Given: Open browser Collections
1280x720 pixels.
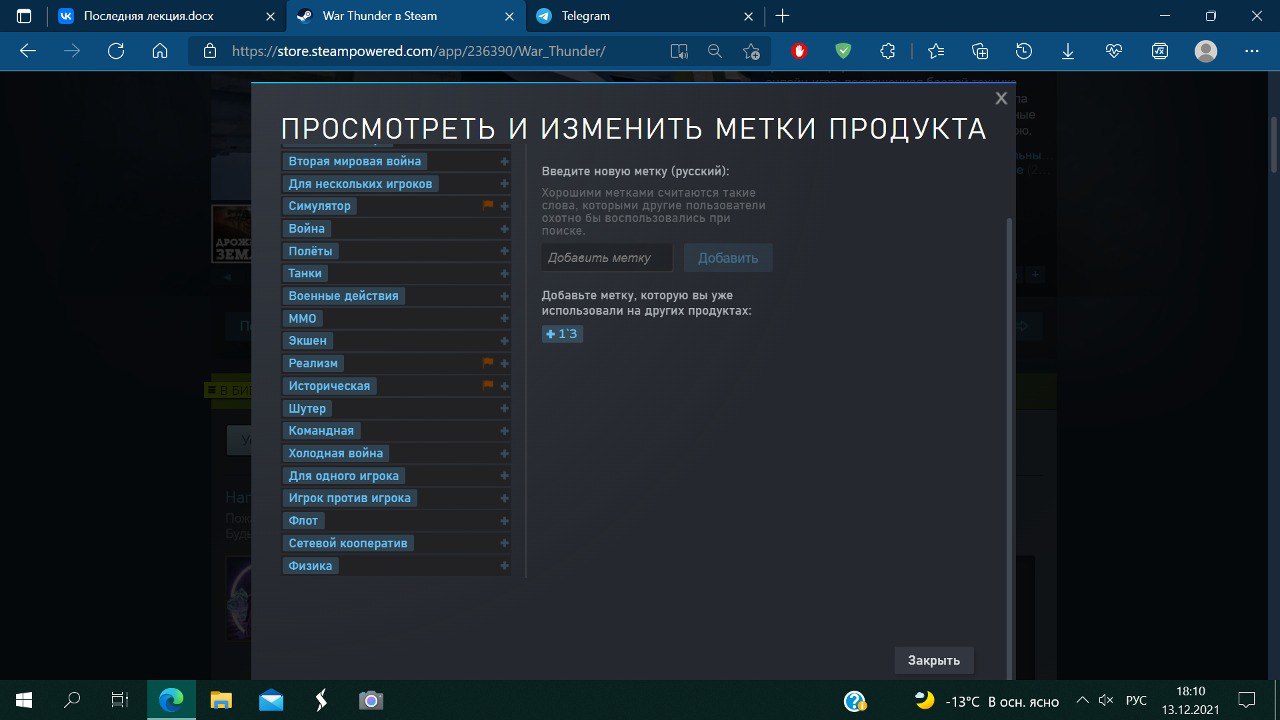Looking at the screenshot, I should 980,51.
